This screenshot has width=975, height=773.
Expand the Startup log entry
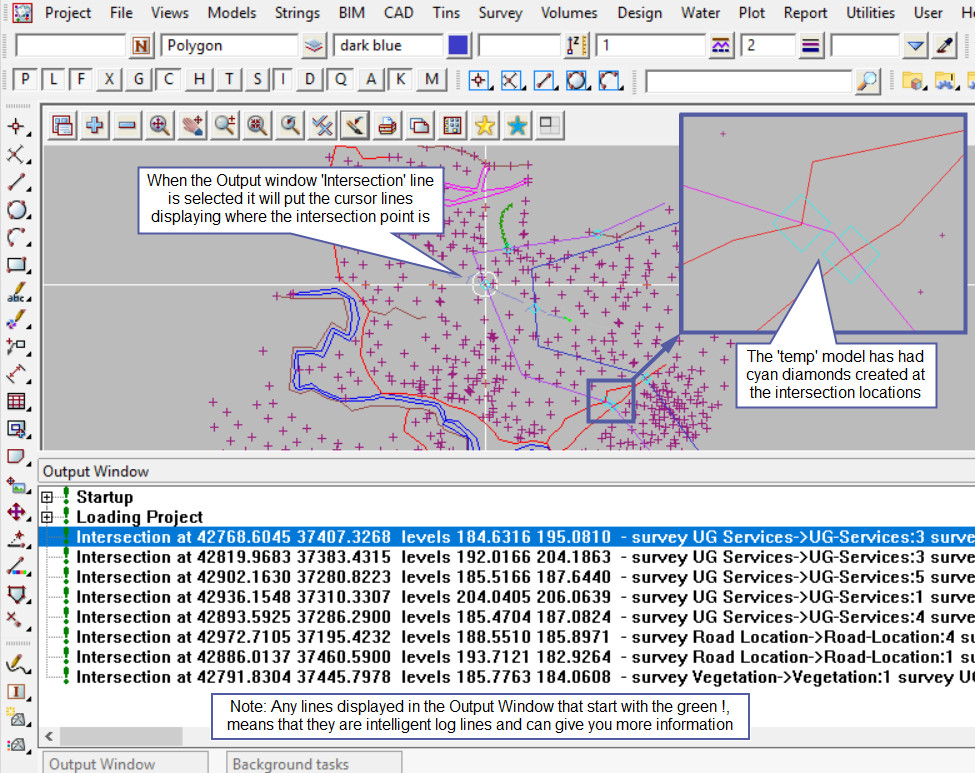coord(48,497)
